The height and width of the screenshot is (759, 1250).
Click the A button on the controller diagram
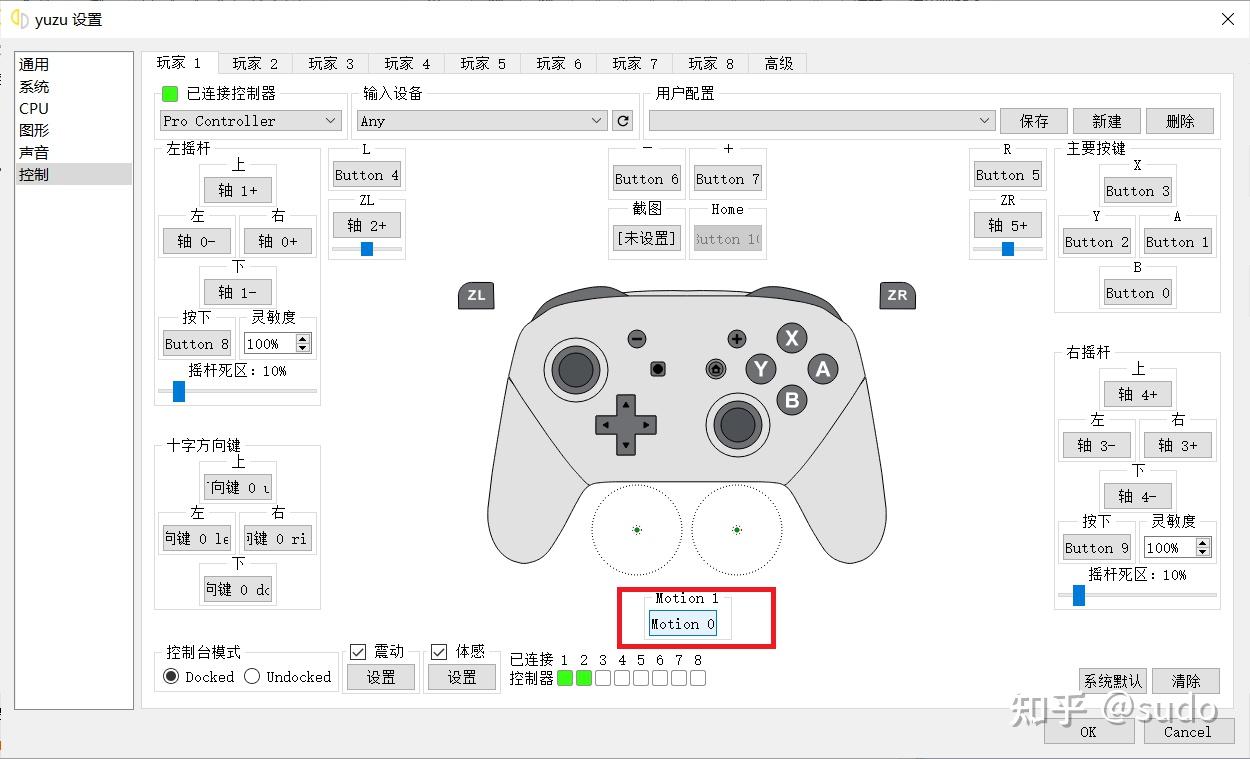coord(821,369)
